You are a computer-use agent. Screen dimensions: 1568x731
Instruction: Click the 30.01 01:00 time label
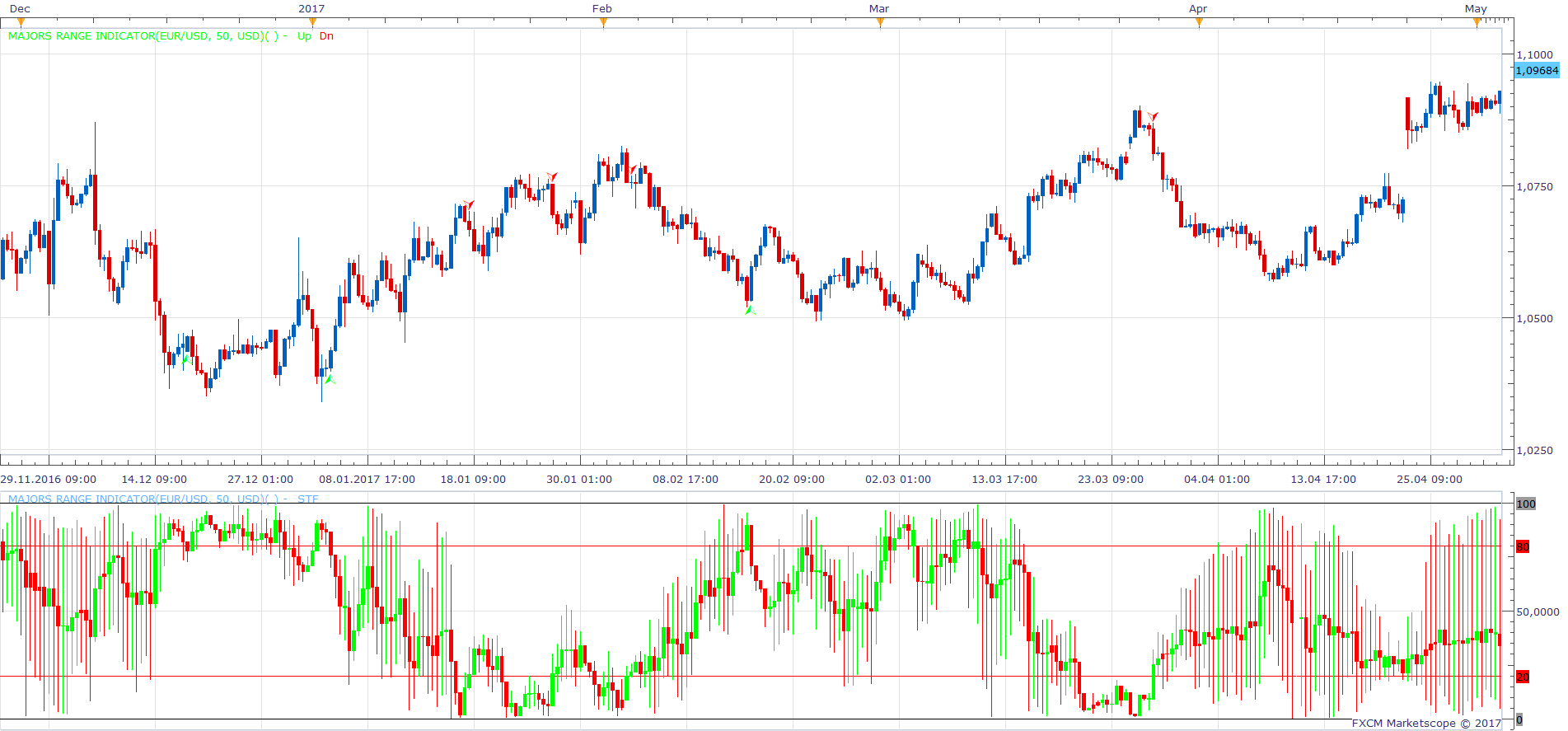point(579,479)
